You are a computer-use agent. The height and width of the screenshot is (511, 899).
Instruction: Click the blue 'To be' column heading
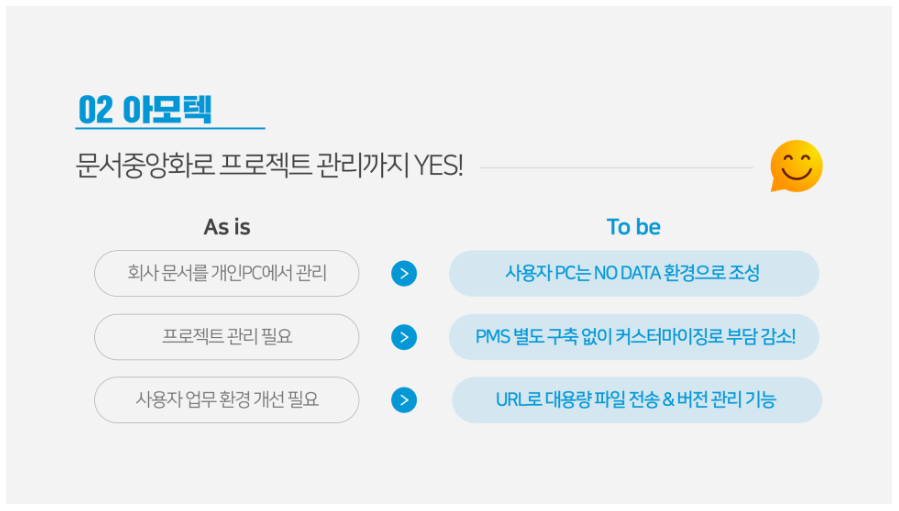pyautogui.click(x=633, y=227)
